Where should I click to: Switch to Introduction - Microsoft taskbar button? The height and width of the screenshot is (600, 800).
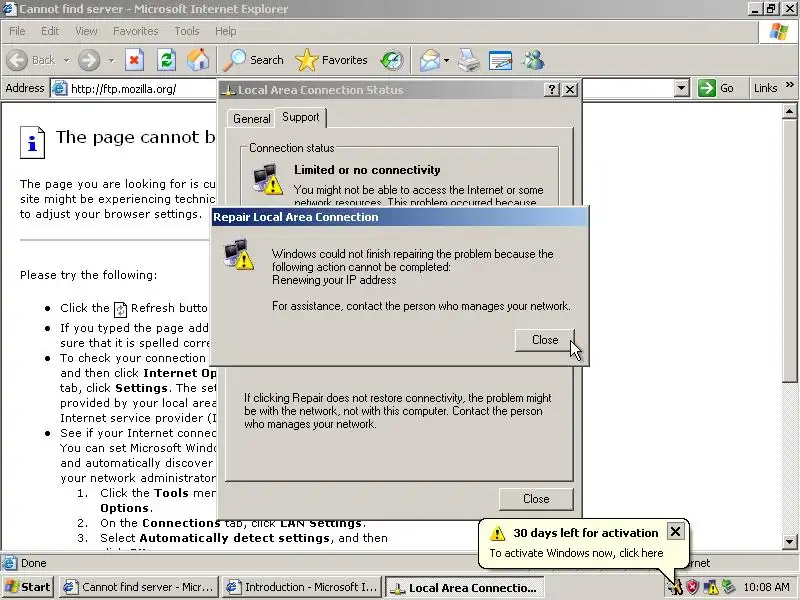(x=302, y=587)
